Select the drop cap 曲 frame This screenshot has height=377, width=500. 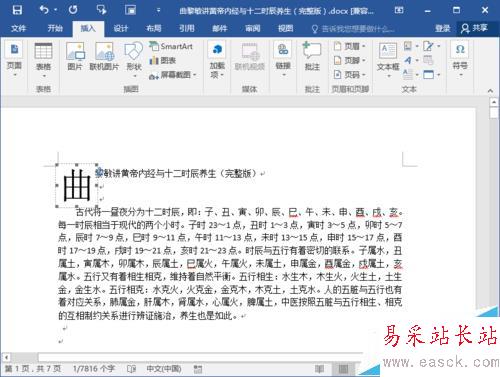tap(77, 185)
